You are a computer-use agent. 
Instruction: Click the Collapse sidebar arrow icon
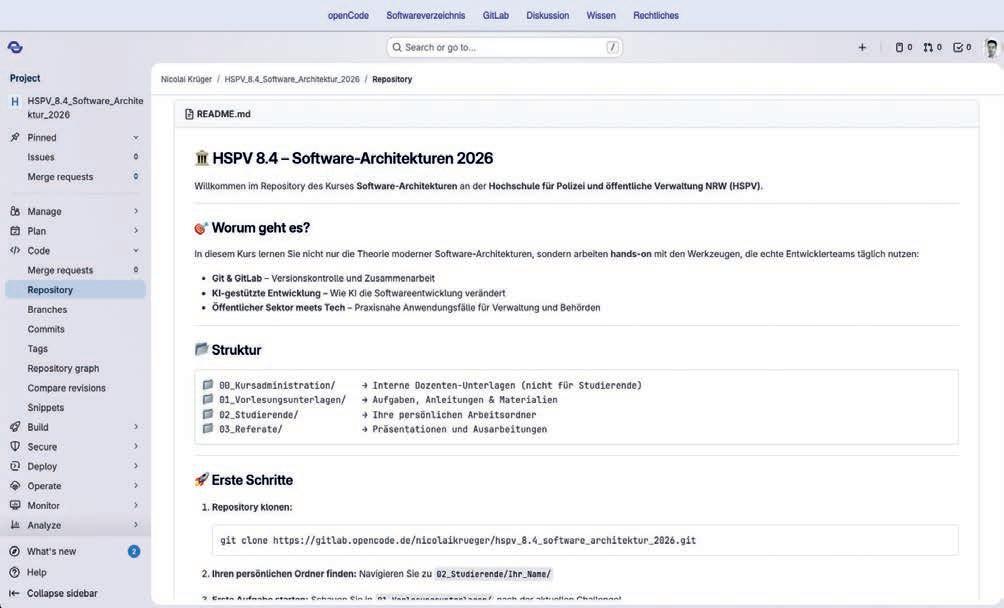point(14,593)
